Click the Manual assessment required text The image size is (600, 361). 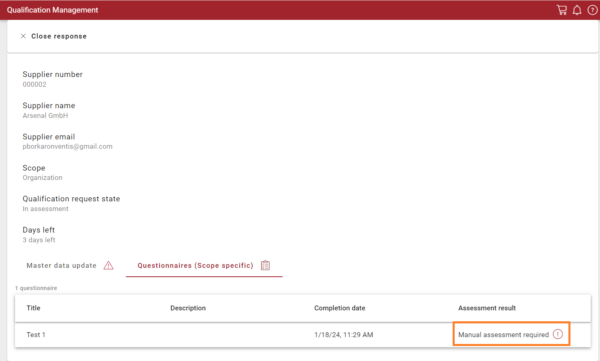[503, 335]
